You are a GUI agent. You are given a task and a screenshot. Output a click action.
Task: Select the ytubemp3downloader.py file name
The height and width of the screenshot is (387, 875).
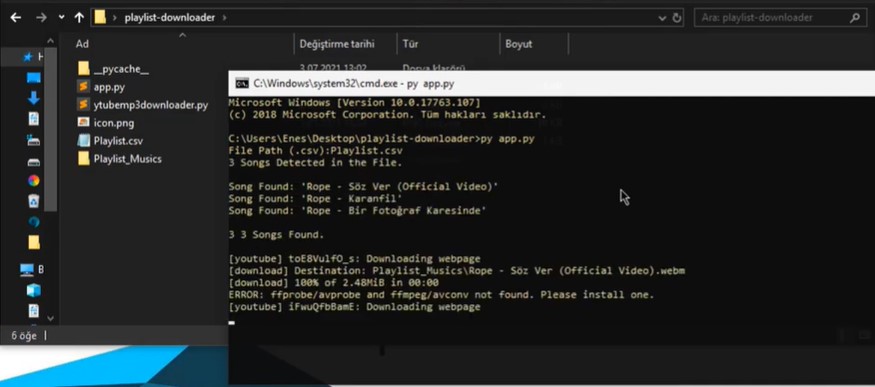[151, 105]
